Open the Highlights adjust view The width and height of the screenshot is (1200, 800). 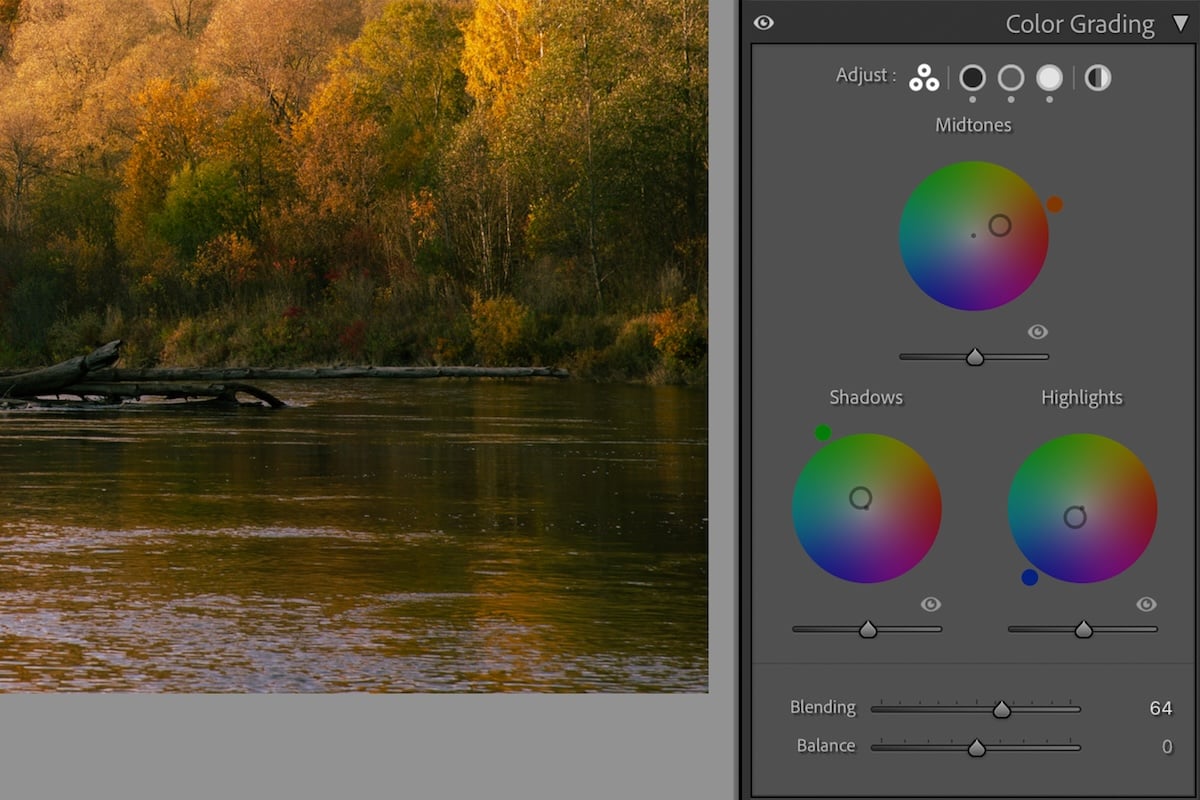[1049, 78]
